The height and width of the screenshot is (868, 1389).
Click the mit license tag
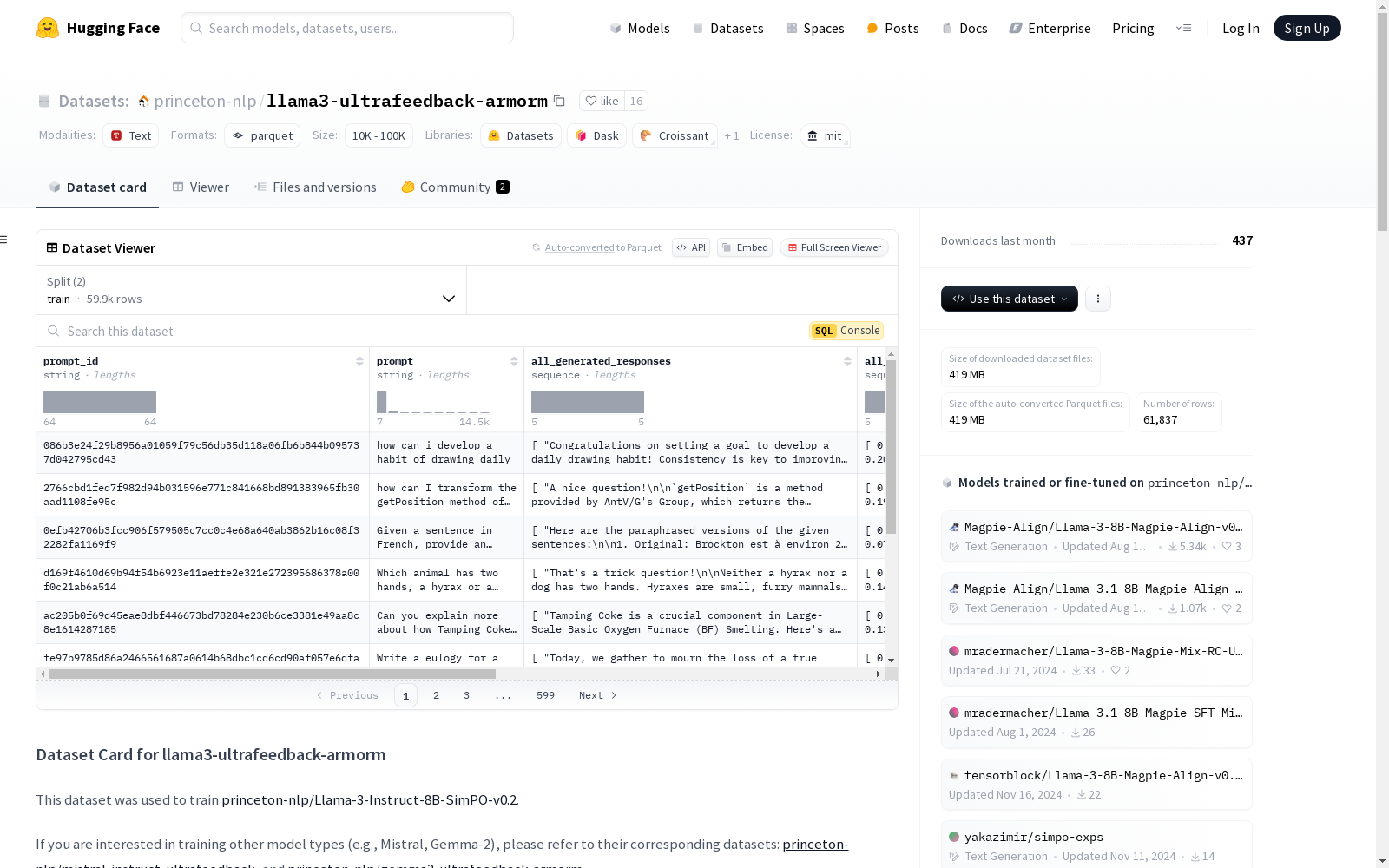click(825, 135)
